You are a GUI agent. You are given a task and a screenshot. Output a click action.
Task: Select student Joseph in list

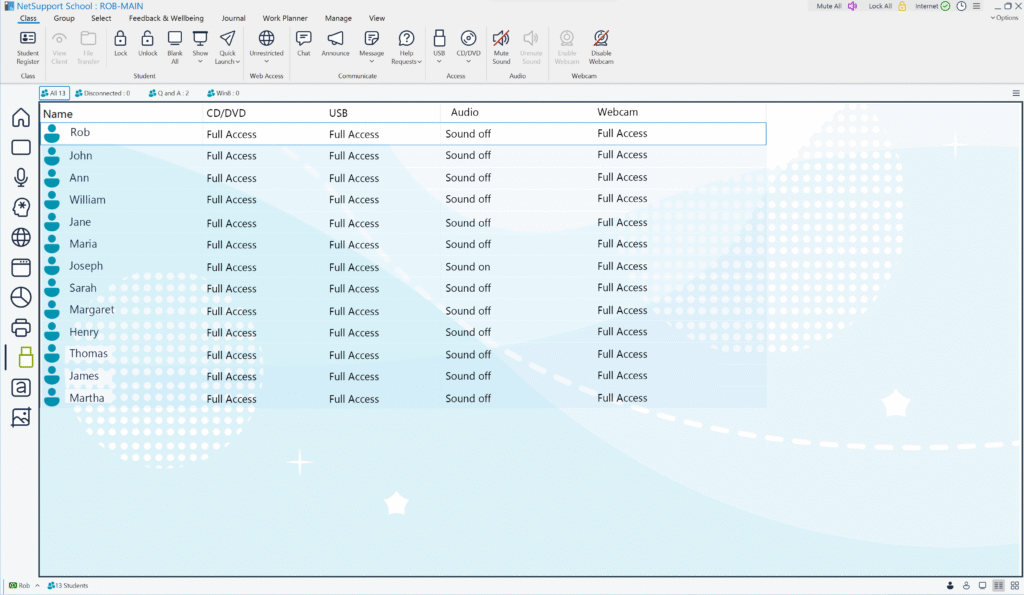tap(86, 266)
